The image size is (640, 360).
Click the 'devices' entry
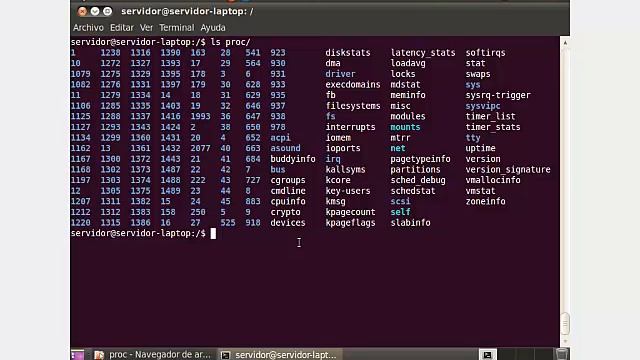point(288,223)
